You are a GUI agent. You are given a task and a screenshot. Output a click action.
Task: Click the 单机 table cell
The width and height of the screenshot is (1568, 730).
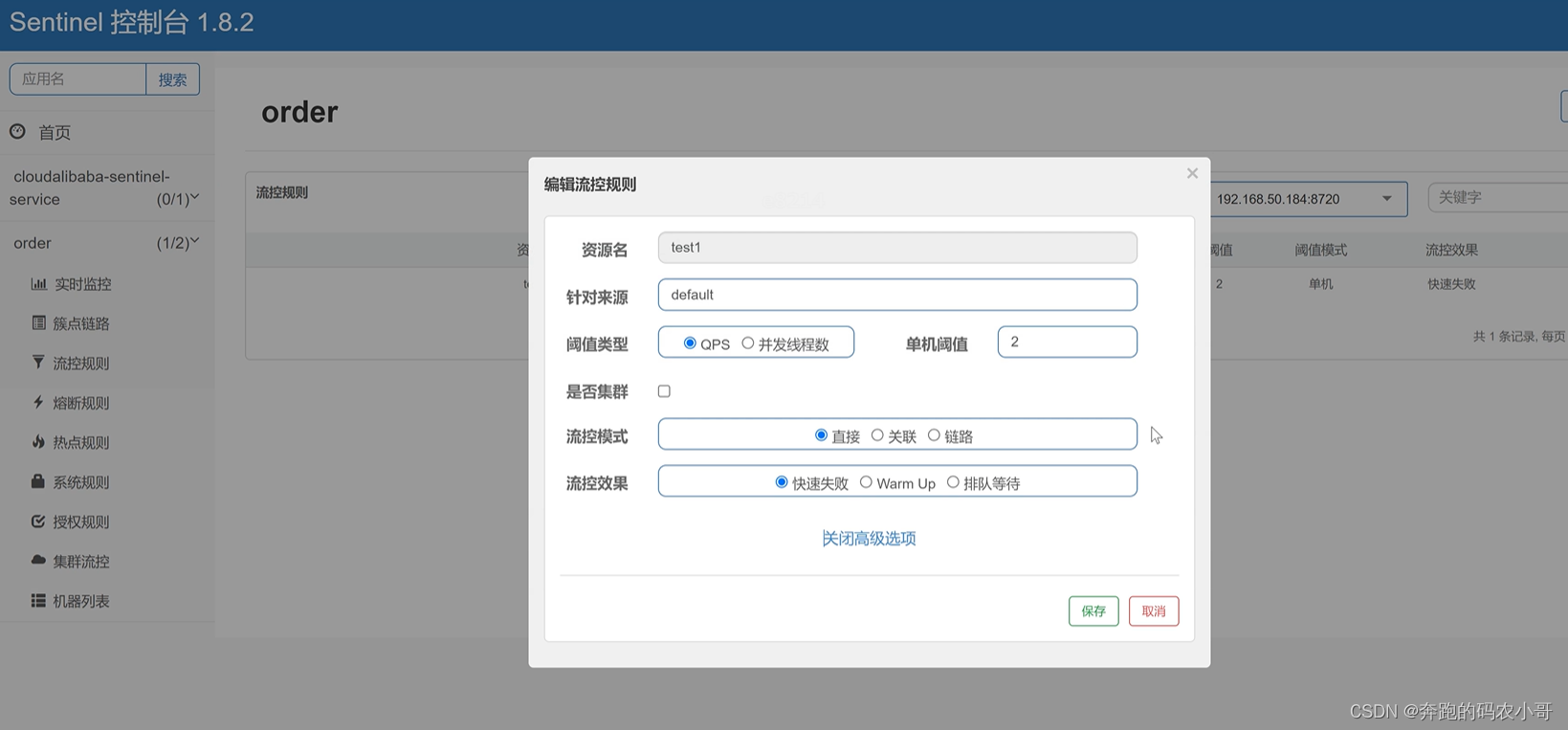(1320, 284)
